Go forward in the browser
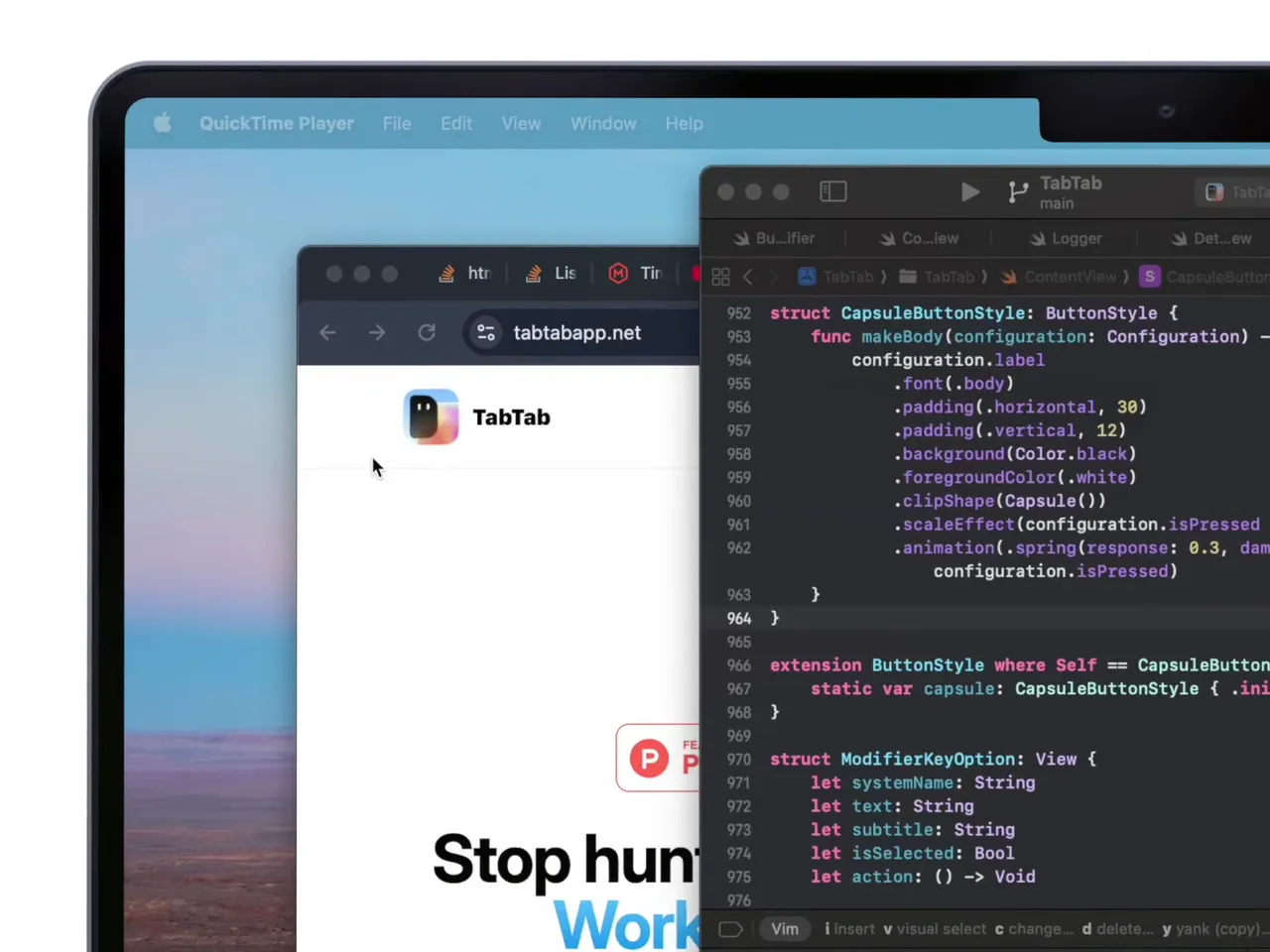This screenshot has height=952, width=1270. 377,333
